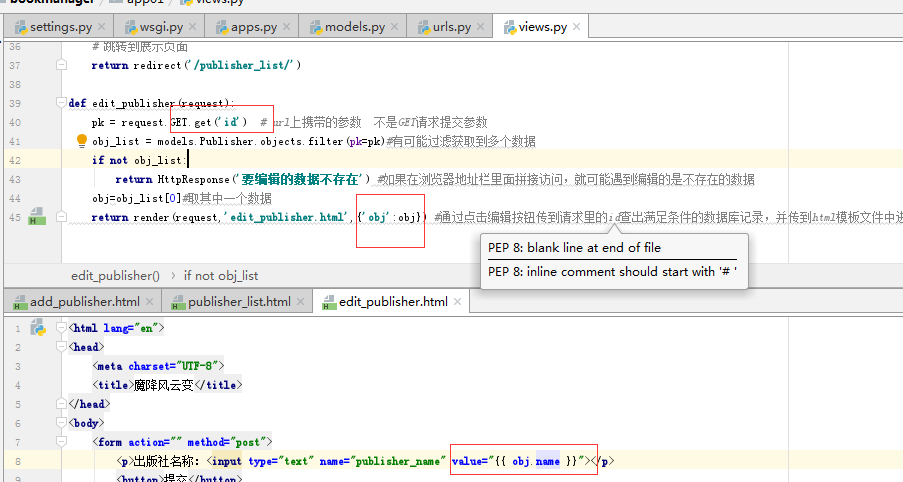This screenshot has width=903, height=482.
Task: Select the edit_publisher.html tab
Action: [393, 302]
